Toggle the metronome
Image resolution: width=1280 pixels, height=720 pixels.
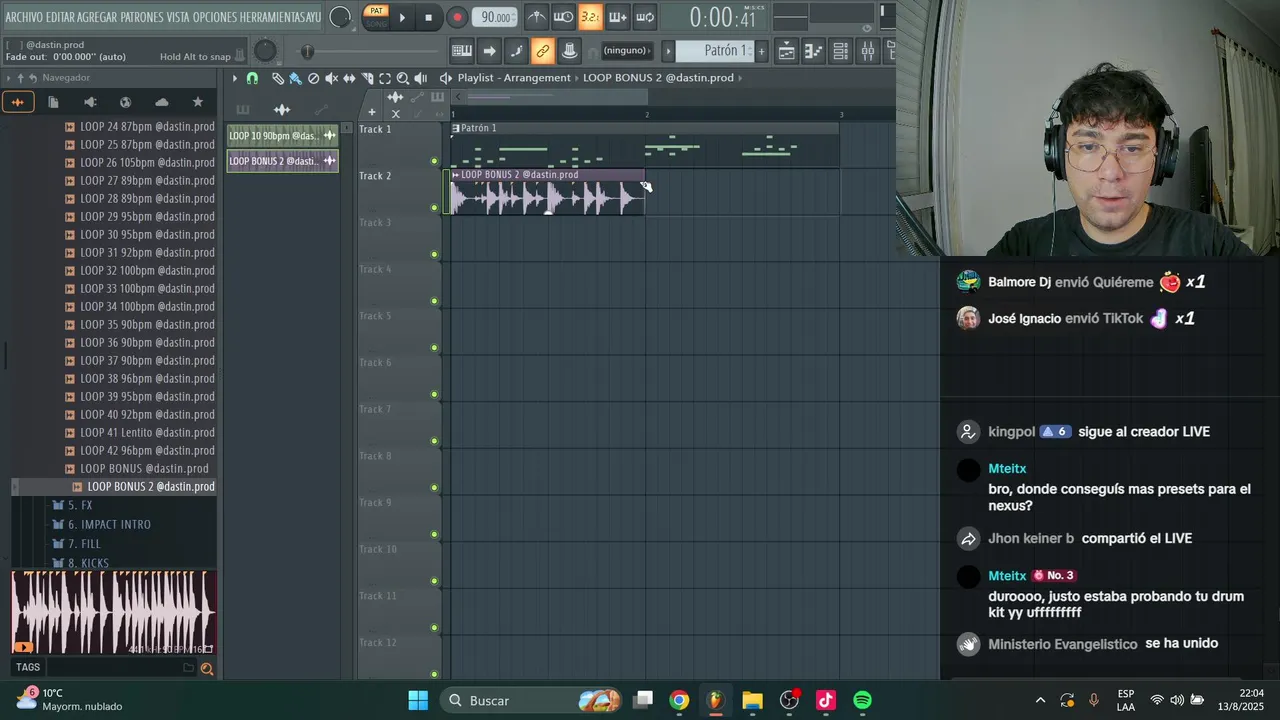pos(537,17)
